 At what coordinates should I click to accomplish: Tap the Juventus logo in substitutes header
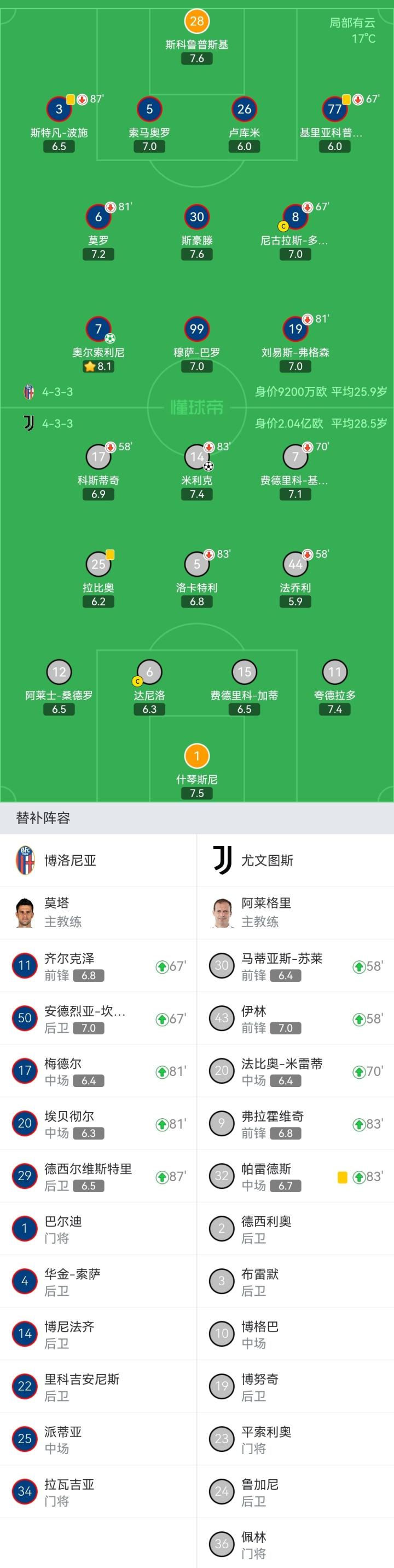(222, 860)
